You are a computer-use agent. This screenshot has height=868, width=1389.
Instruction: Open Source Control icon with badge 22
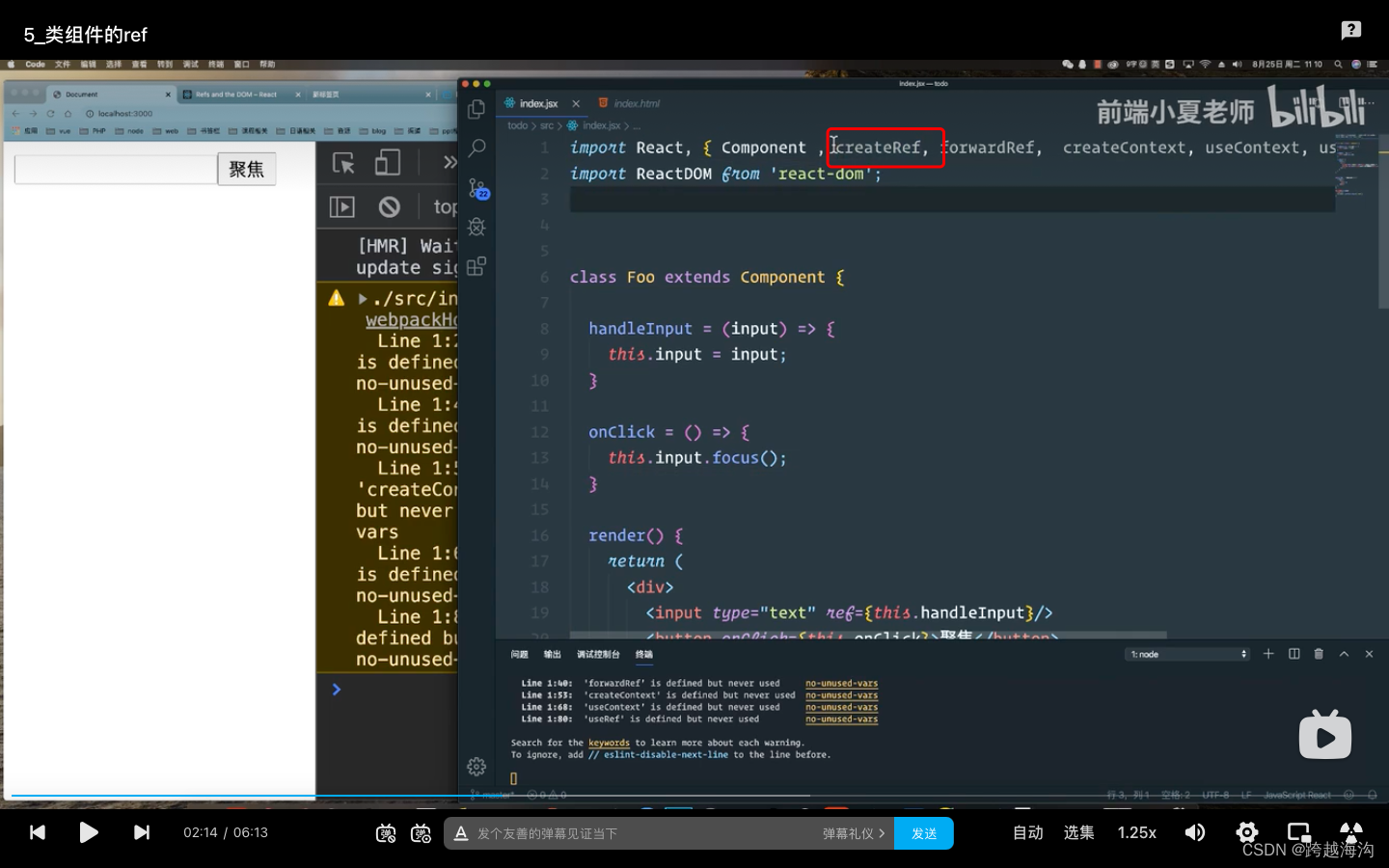tap(478, 188)
